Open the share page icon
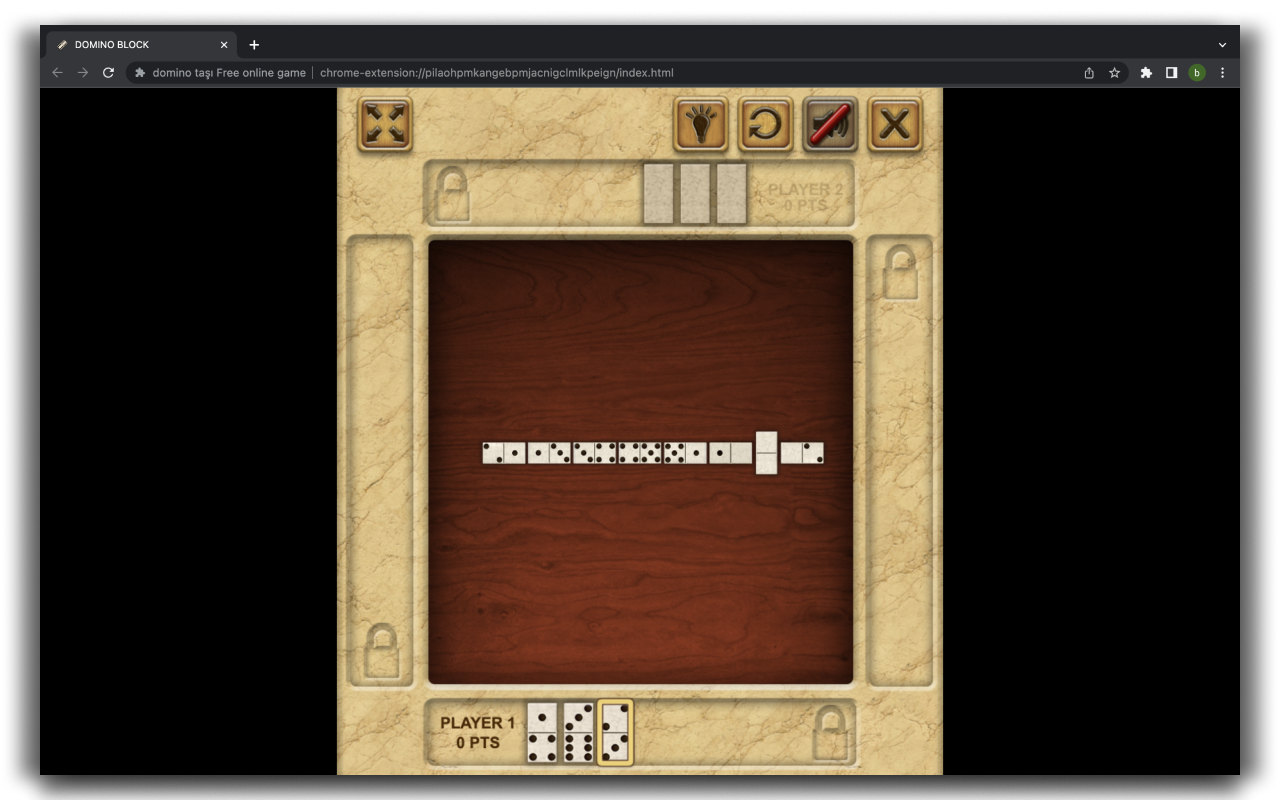Image resolution: width=1280 pixels, height=800 pixels. [1089, 73]
